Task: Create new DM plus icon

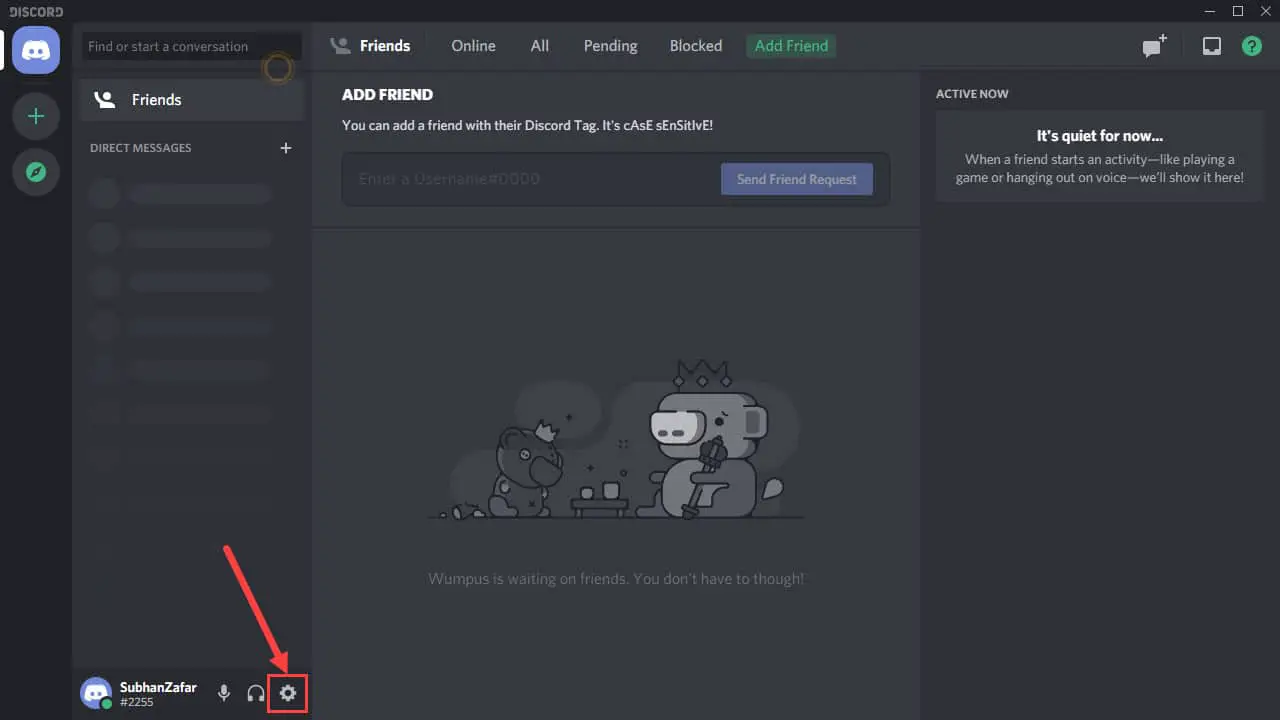Action: tap(285, 147)
